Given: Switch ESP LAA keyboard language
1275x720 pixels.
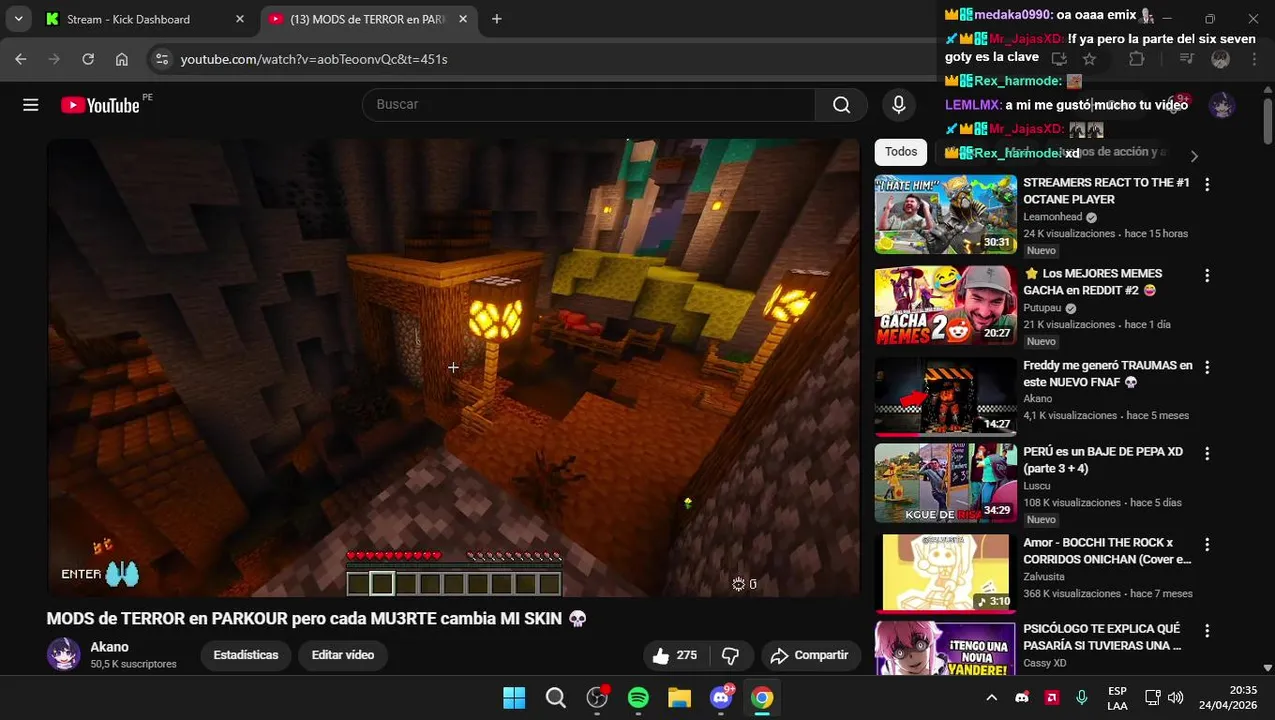Looking at the screenshot, I should (x=1117, y=698).
